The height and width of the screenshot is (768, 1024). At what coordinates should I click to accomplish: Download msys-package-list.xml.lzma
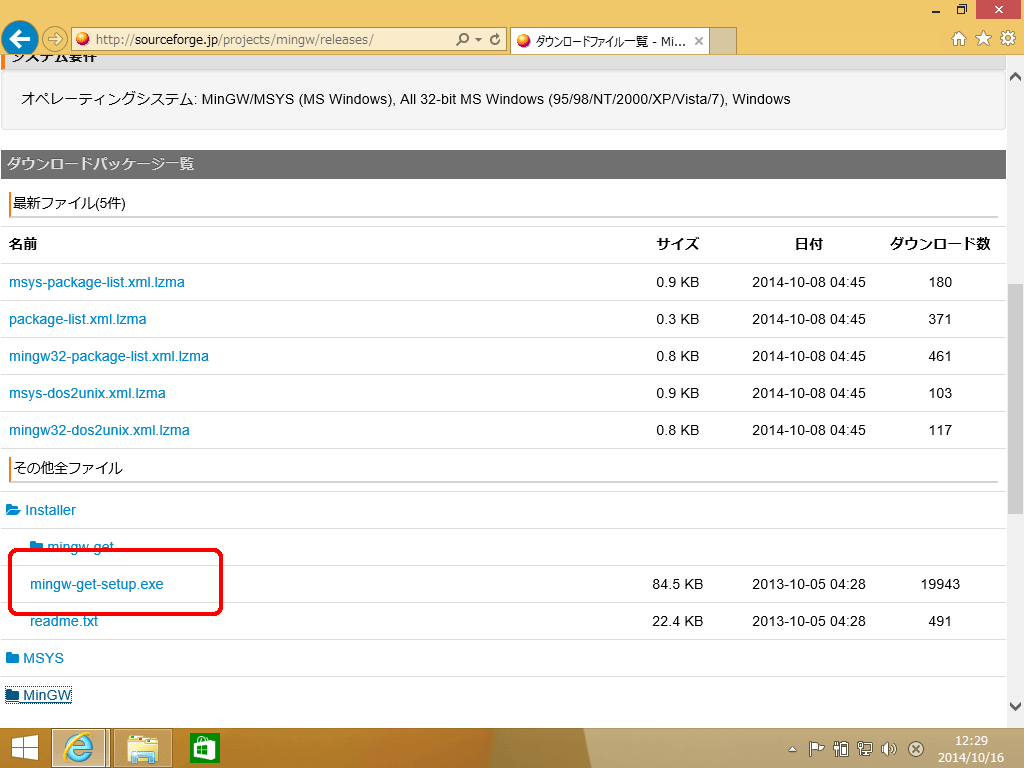point(97,282)
